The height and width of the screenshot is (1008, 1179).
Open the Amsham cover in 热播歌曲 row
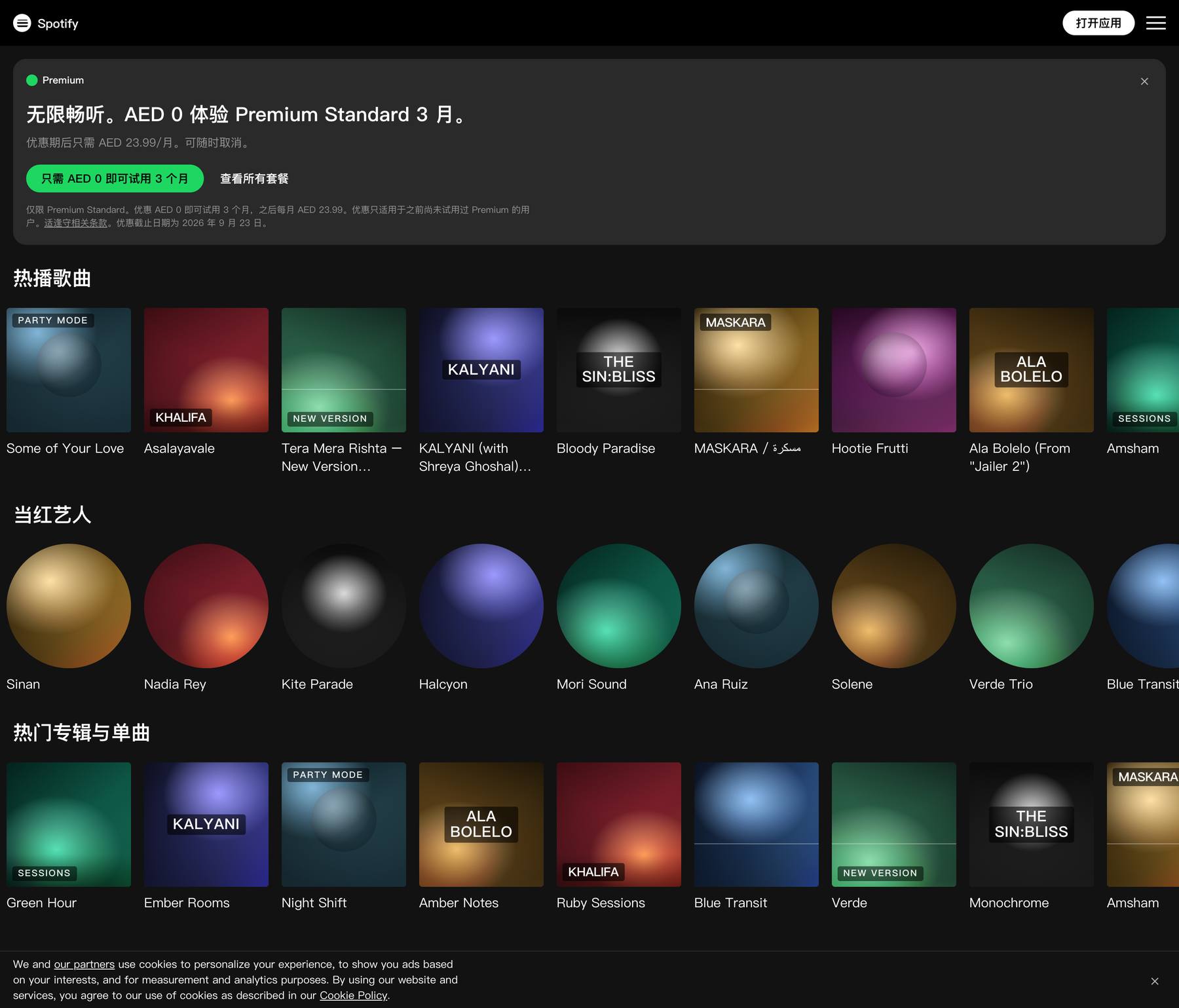pos(1143,370)
